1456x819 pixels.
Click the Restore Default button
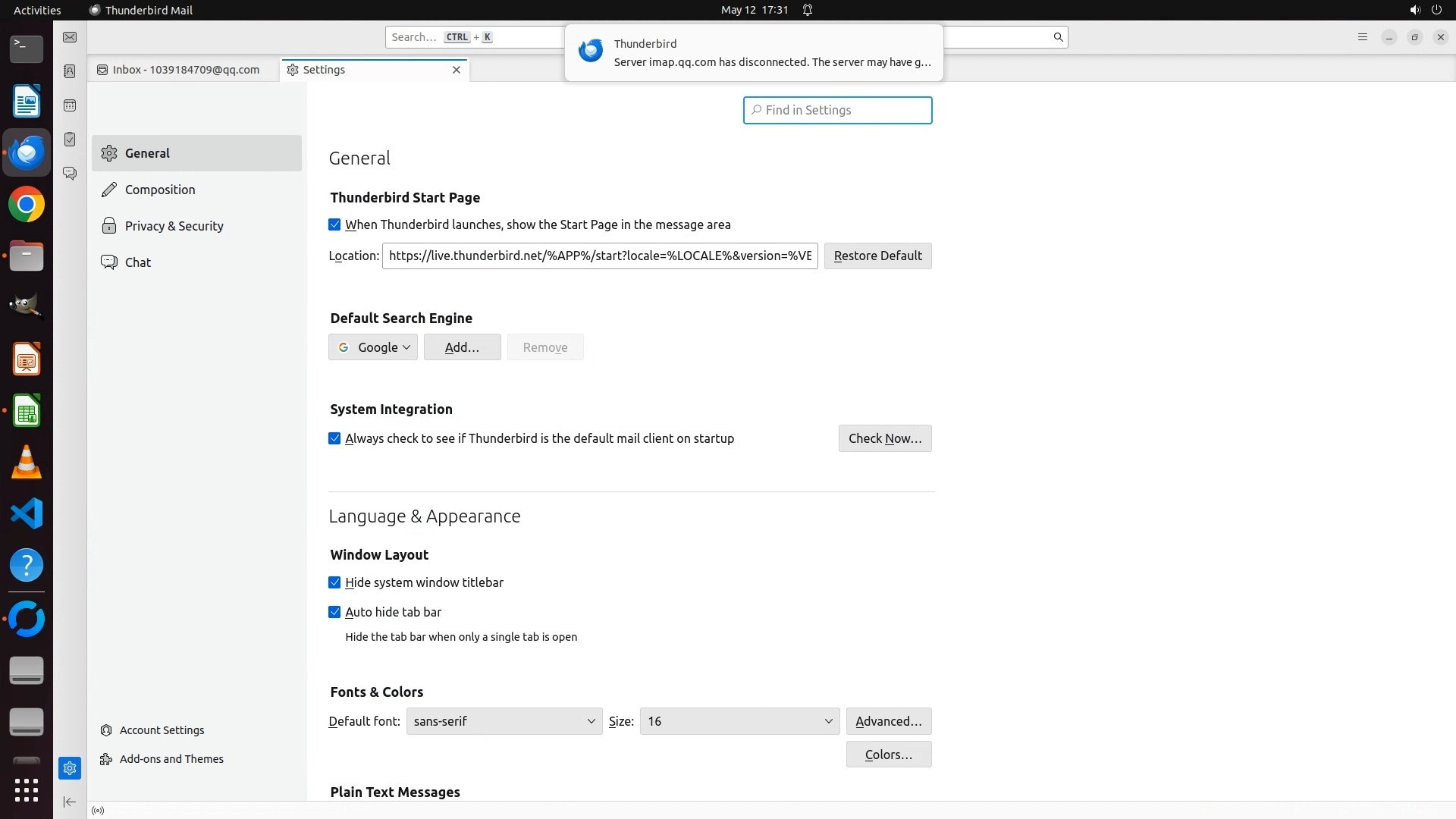[x=877, y=256]
